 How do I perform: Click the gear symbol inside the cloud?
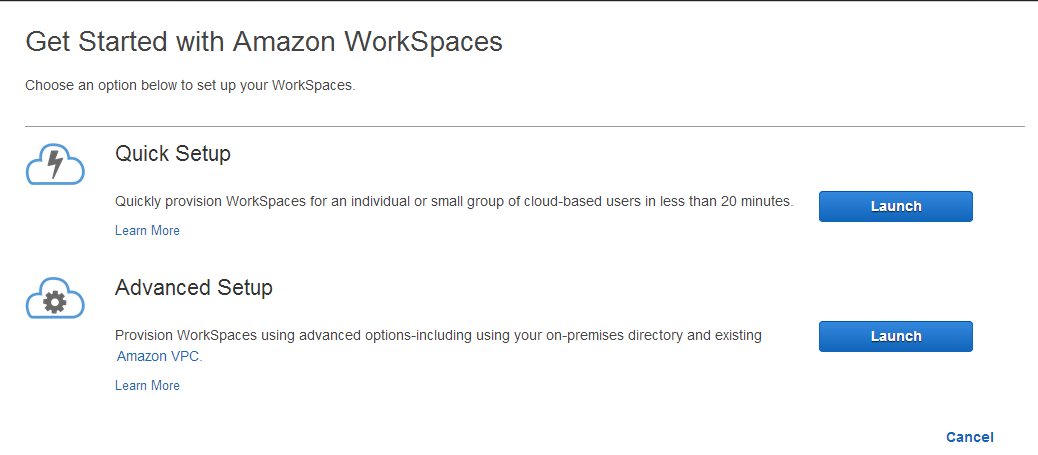pyautogui.click(x=54, y=303)
